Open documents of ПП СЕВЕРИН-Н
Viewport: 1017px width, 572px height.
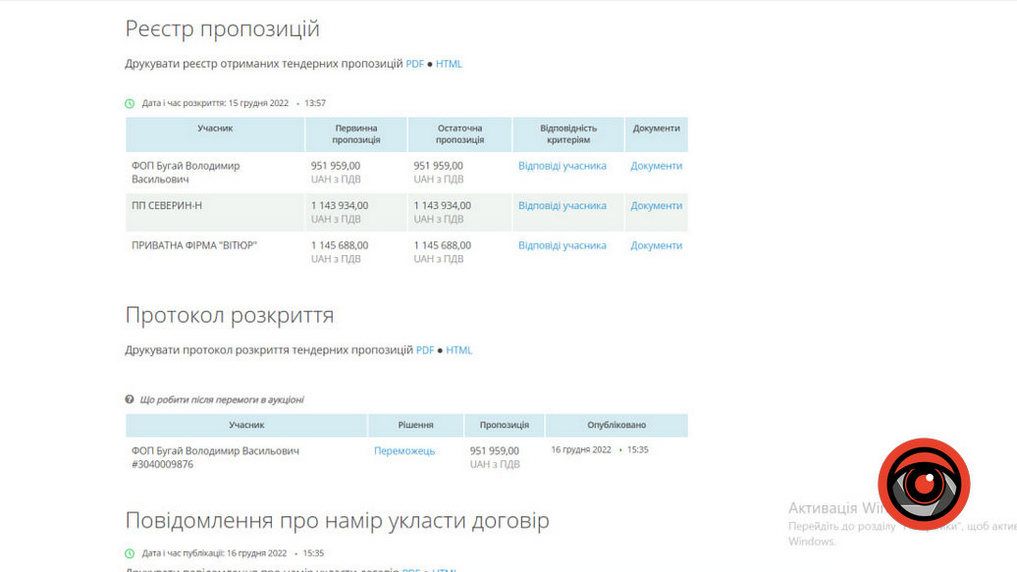656,205
